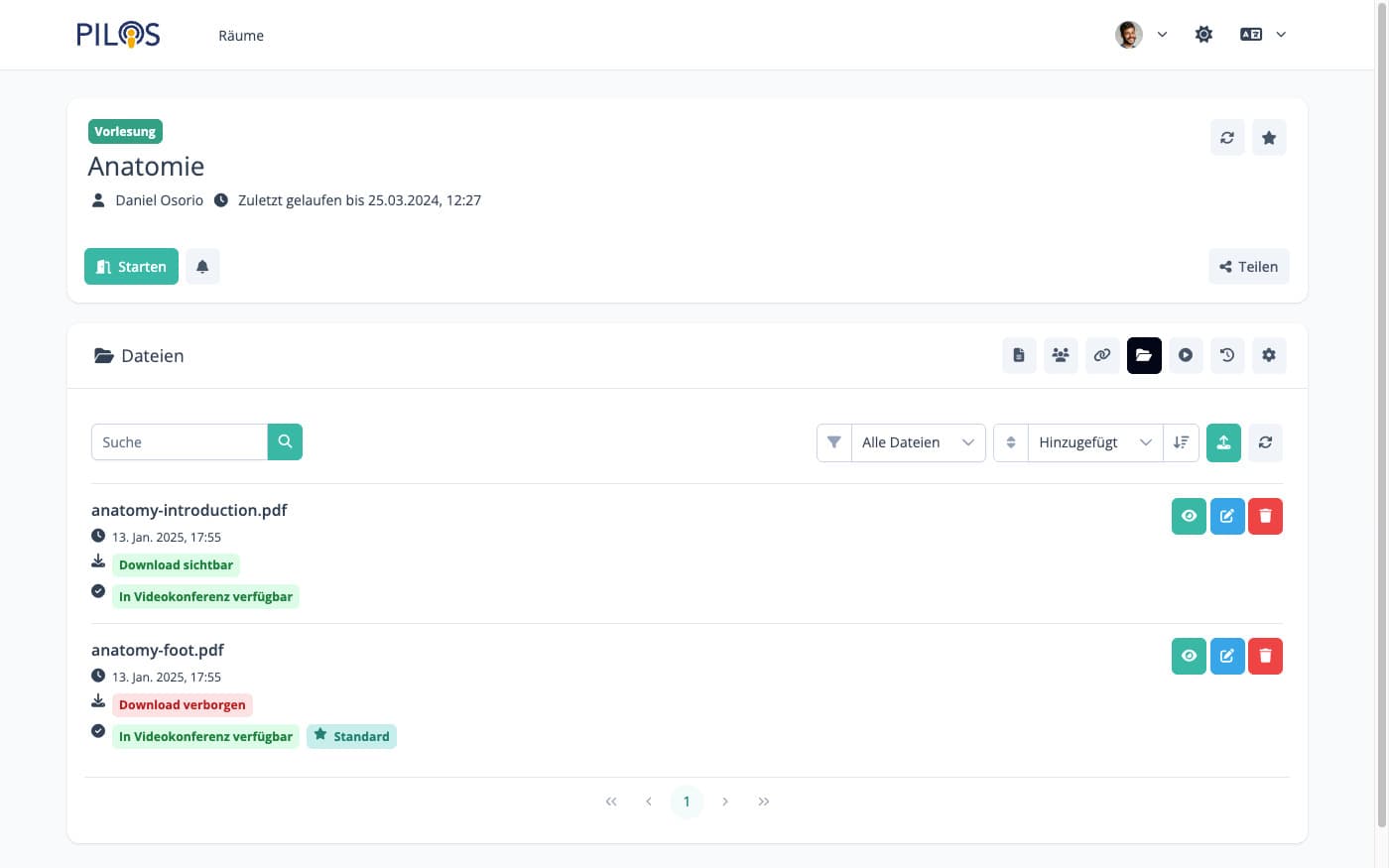Mark room Anatomie as favorite

click(1269, 138)
